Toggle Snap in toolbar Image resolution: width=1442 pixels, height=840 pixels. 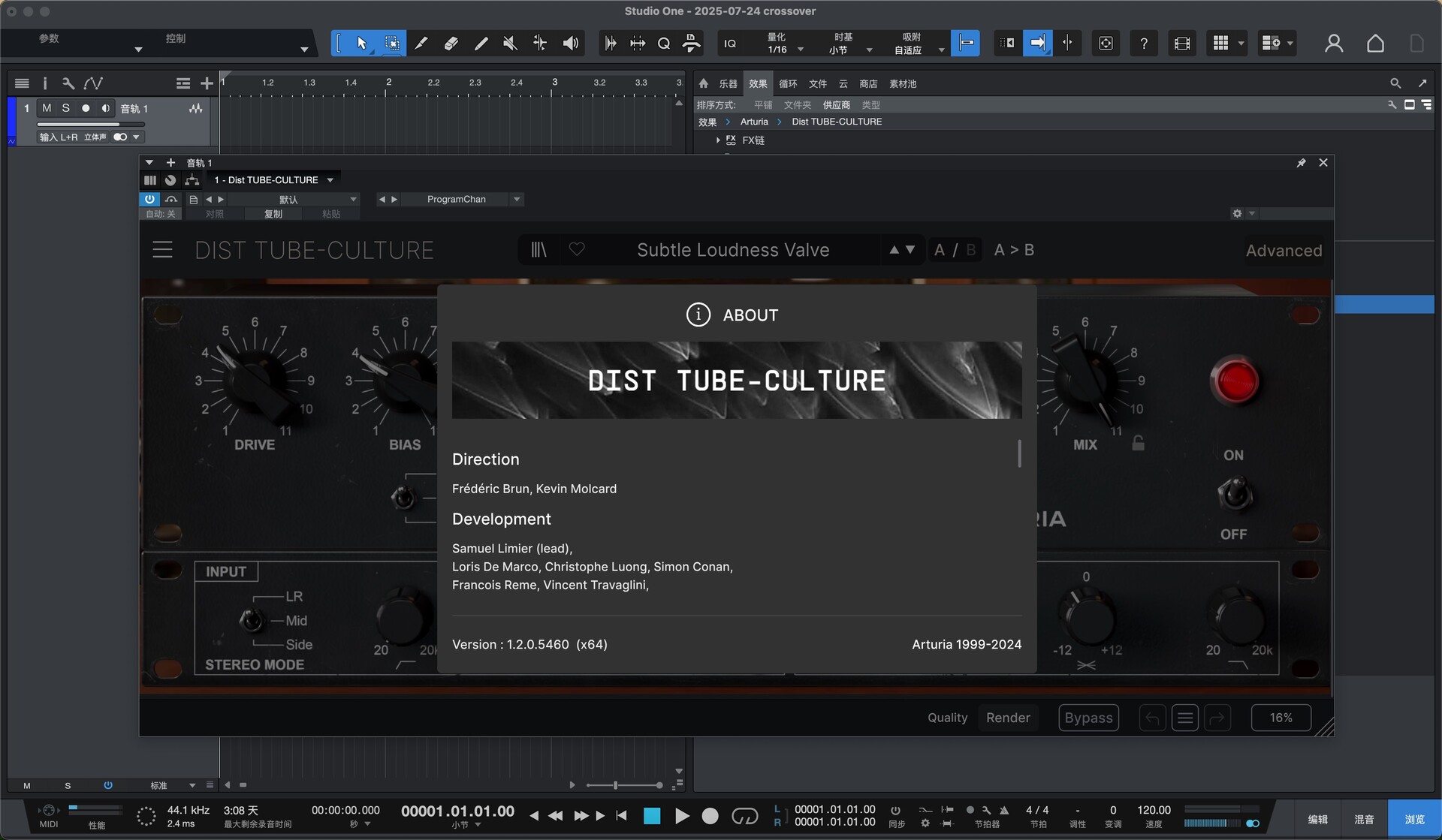[965, 43]
